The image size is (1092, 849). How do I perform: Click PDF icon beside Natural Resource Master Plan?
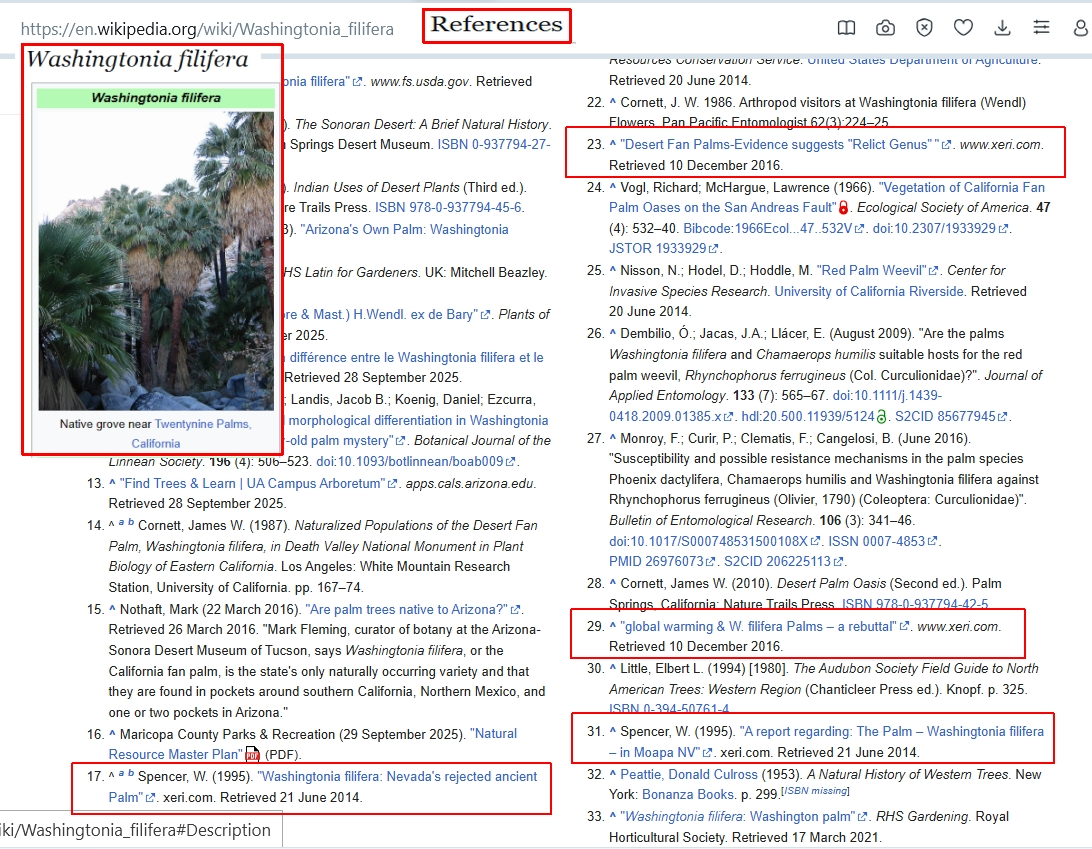click(x=252, y=754)
